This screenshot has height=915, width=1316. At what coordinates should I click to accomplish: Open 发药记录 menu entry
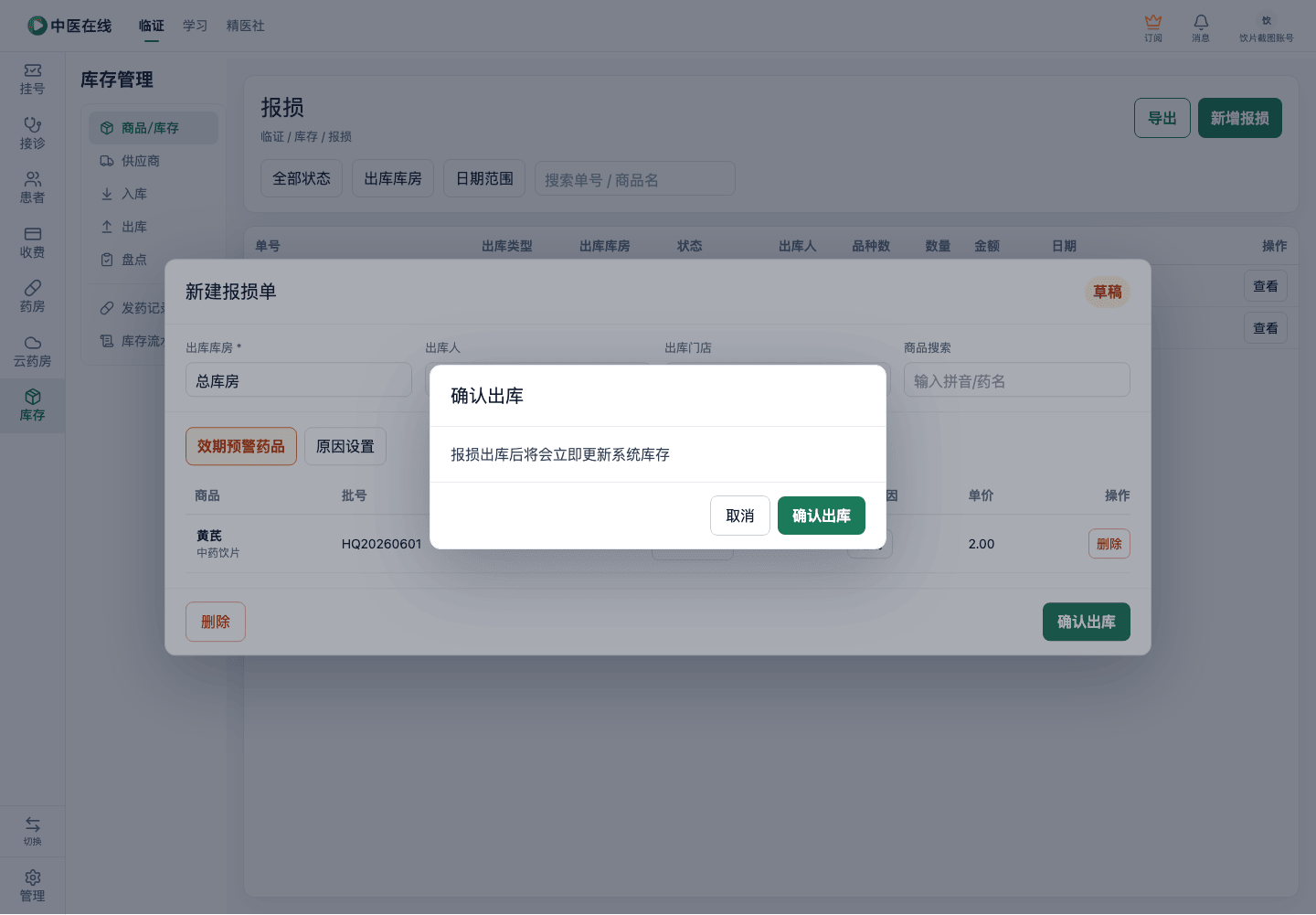click(x=131, y=308)
